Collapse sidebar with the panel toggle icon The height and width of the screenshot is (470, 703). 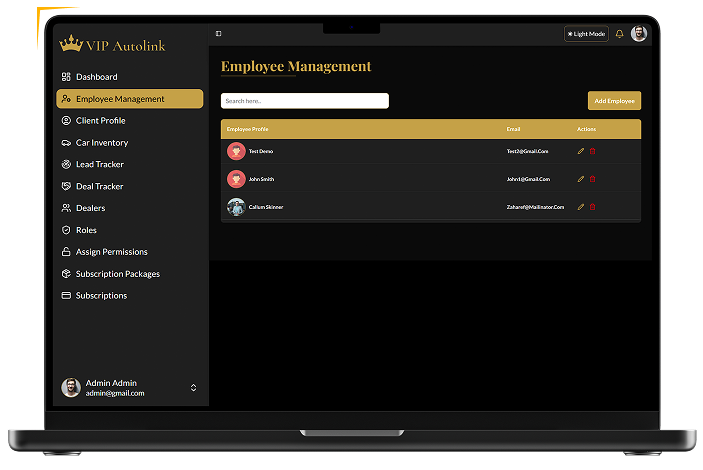[219, 34]
